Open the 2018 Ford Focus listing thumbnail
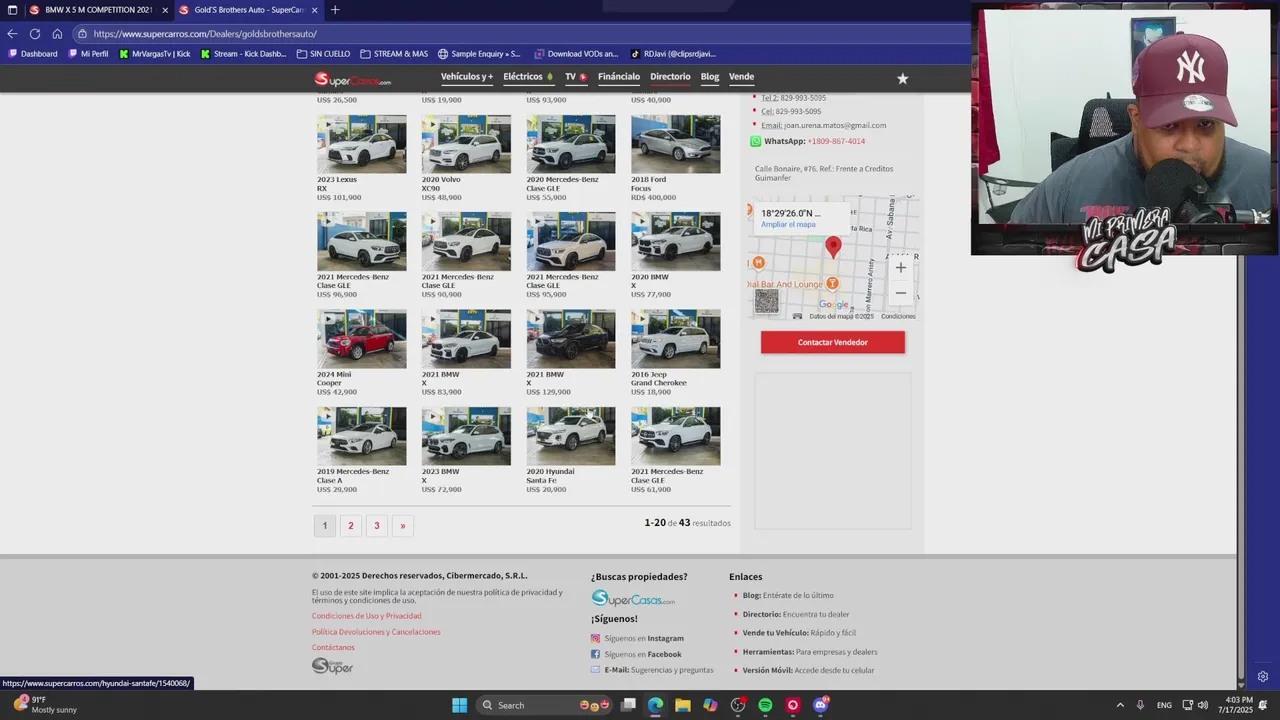The height and width of the screenshot is (720, 1280). [x=675, y=144]
